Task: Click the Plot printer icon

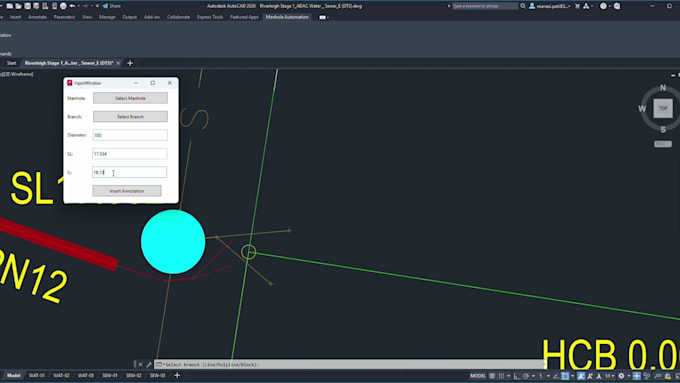Action: (x=63, y=6)
